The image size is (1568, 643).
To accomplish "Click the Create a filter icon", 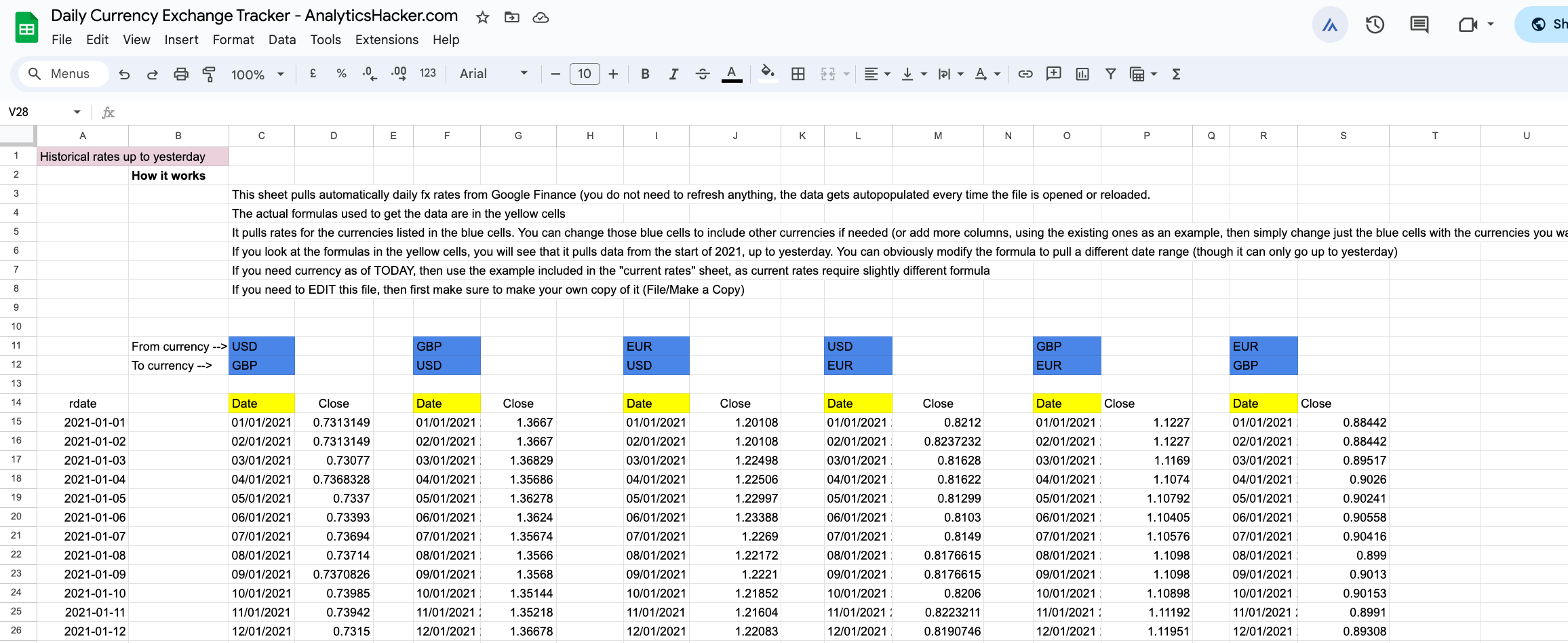I will pyautogui.click(x=1110, y=75).
